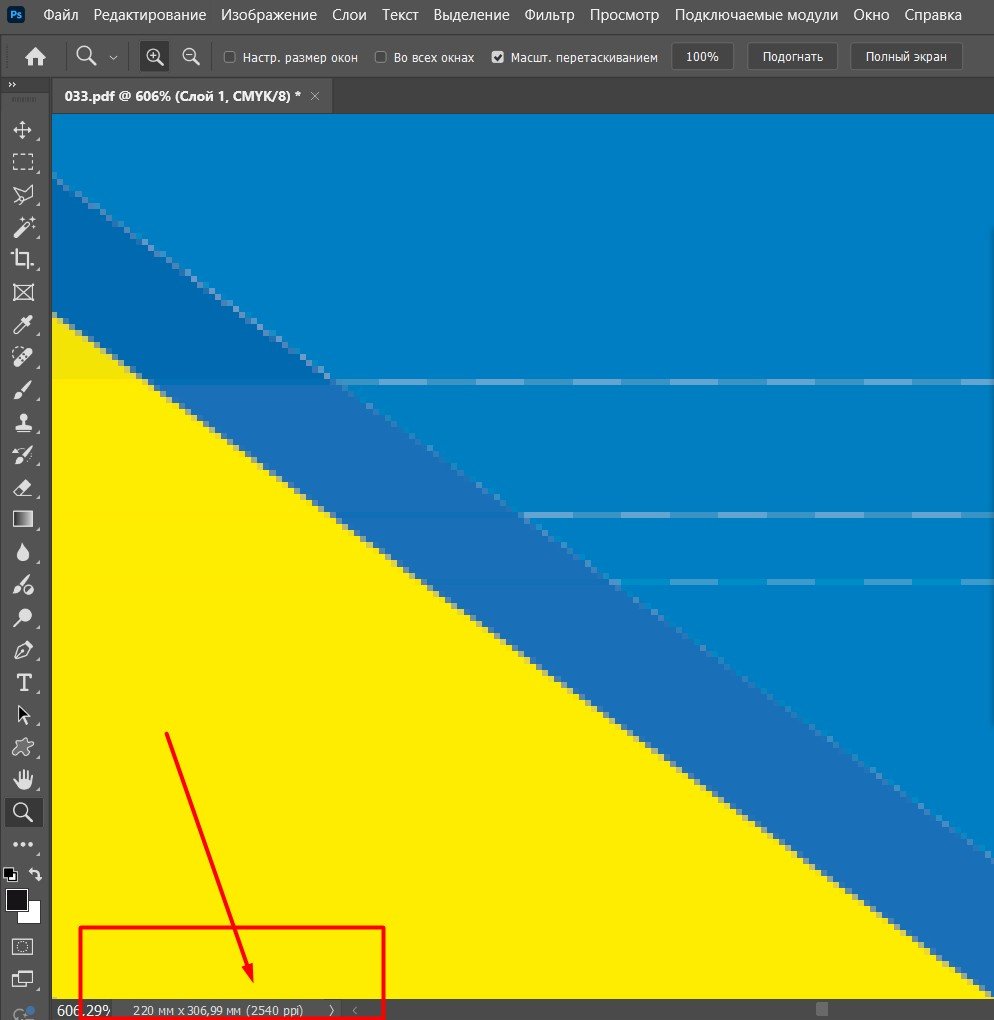This screenshot has width=994, height=1020.
Task: Click the Photoshop Ps application logo
Action: click(16, 14)
